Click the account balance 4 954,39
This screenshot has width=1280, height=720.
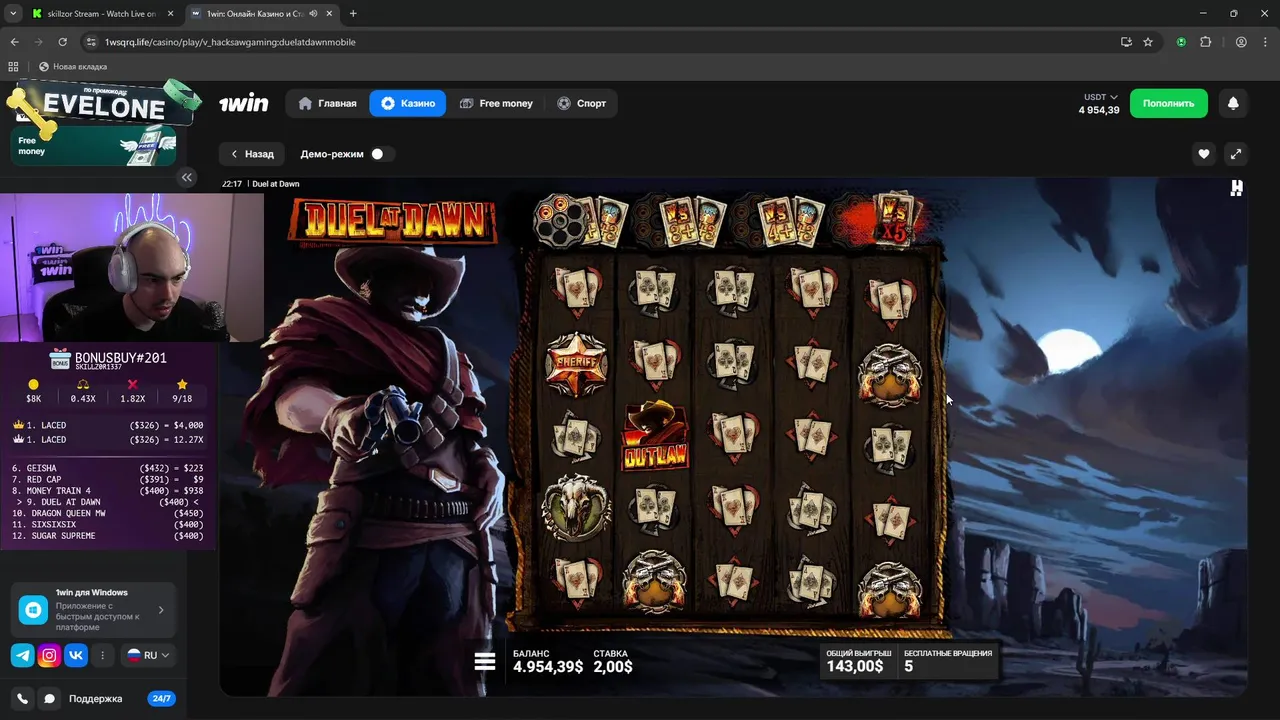[x=1099, y=110]
